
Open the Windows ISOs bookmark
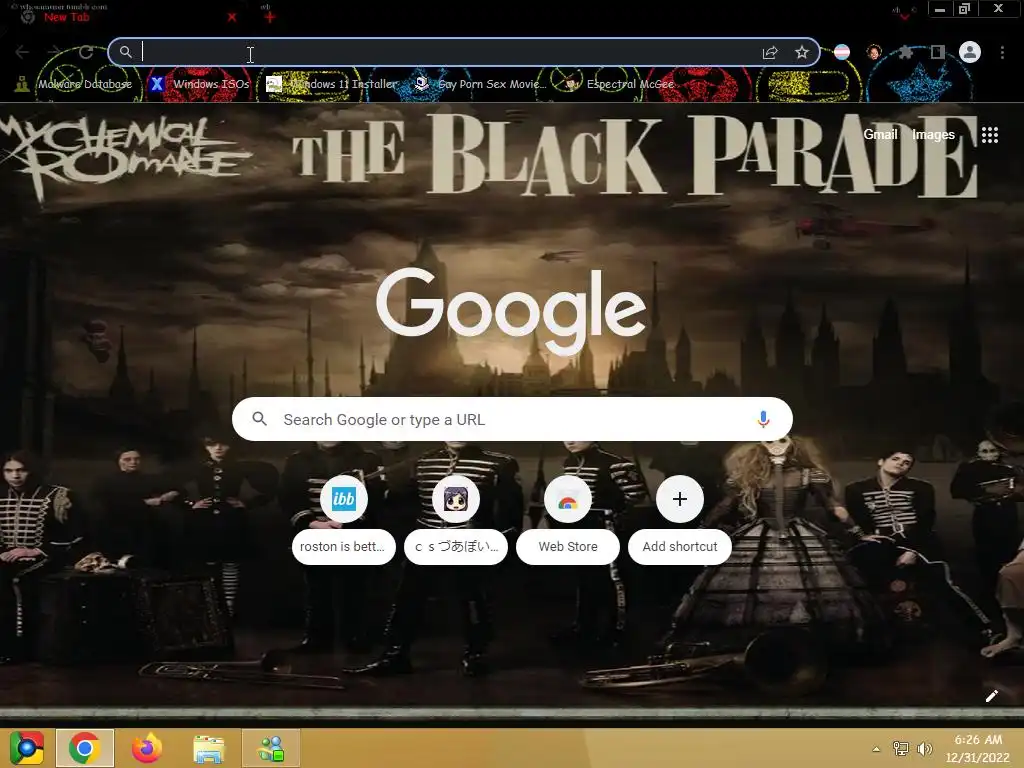(199, 84)
